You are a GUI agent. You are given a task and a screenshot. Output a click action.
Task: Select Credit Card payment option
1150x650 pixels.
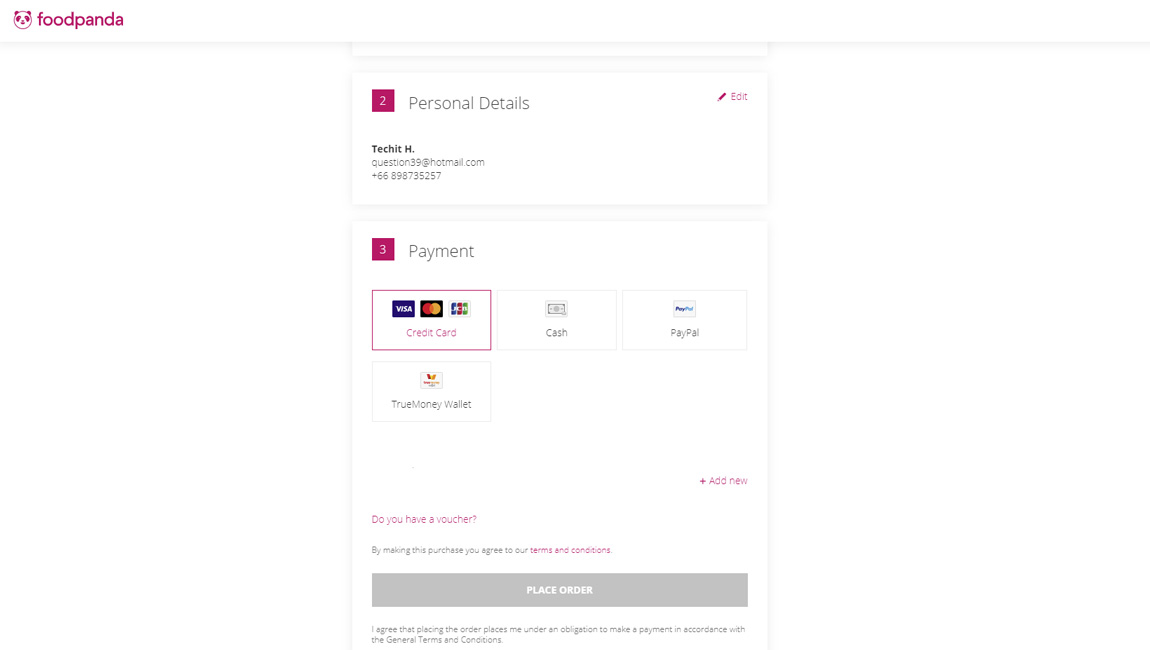pos(431,320)
